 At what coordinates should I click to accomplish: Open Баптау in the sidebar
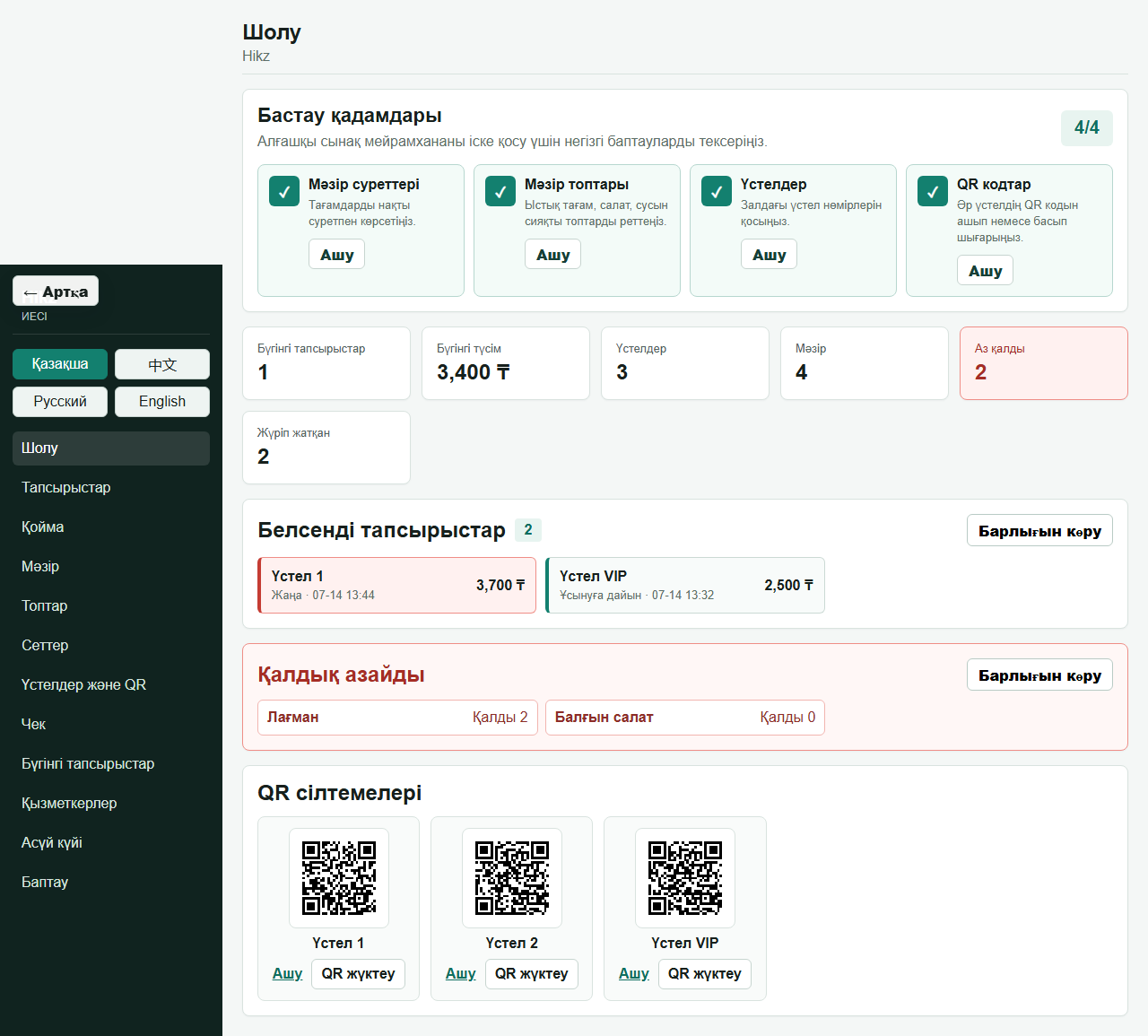click(x=111, y=883)
